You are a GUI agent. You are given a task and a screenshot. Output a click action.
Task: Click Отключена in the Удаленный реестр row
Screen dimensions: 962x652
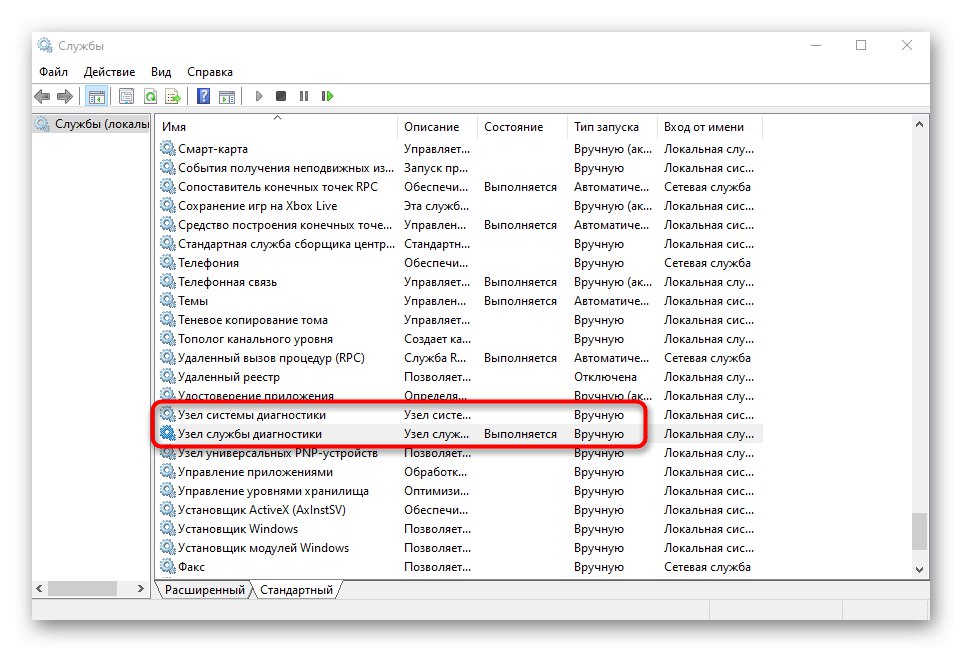605,377
